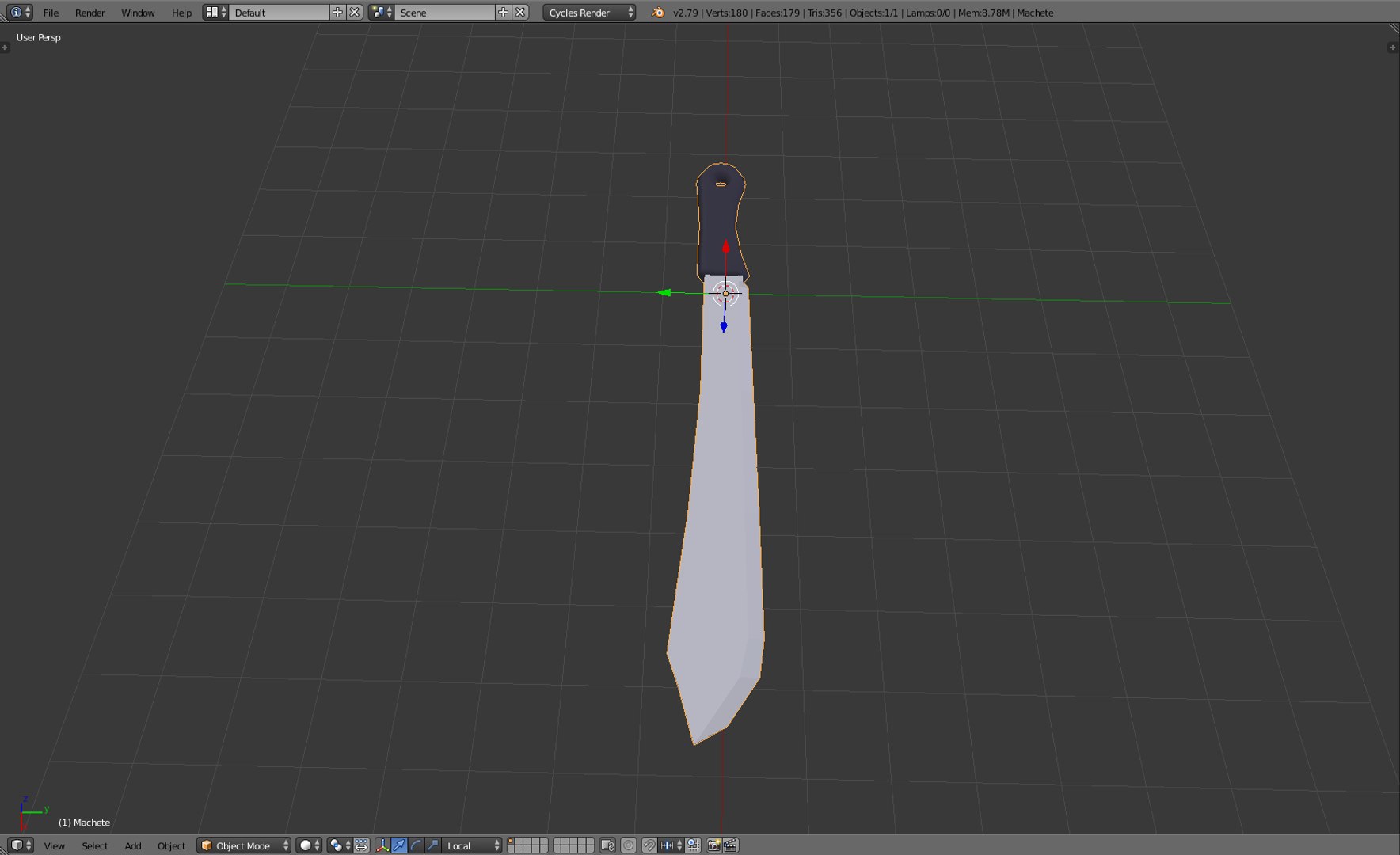Open the View menu in 3D viewport

(55, 845)
